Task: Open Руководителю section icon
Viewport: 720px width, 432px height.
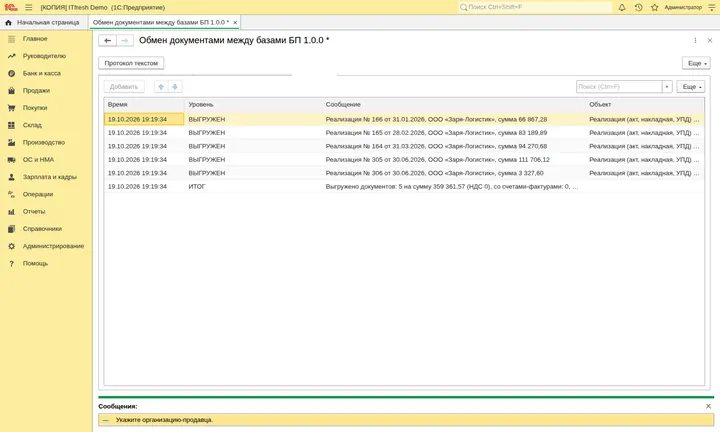Action: coord(11,56)
